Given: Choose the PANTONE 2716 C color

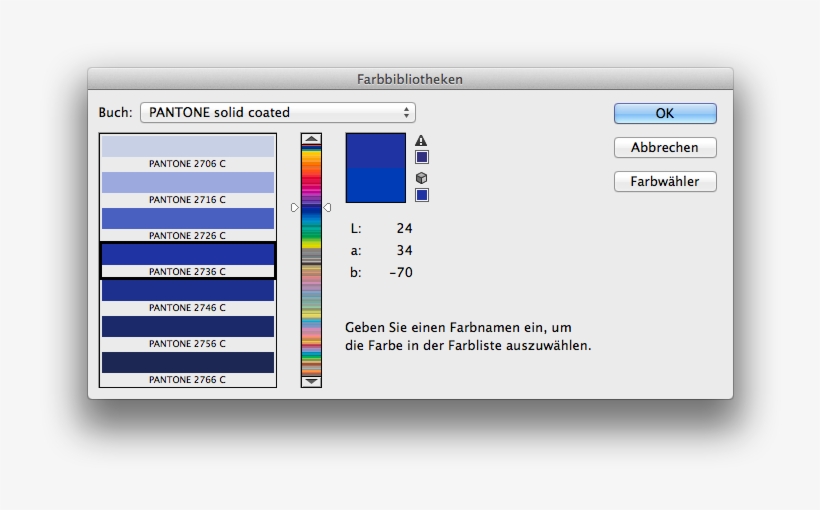Looking at the screenshot, I should coord(188,188).
